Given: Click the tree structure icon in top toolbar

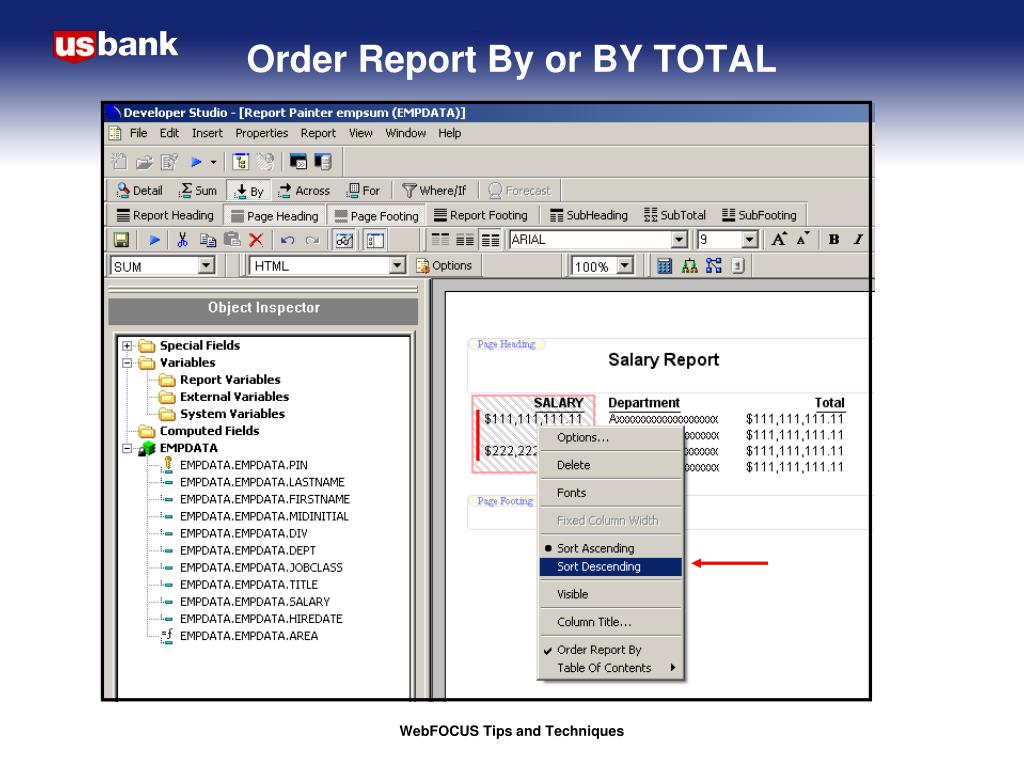Looking at the screenshot, I should coord(241,161).
